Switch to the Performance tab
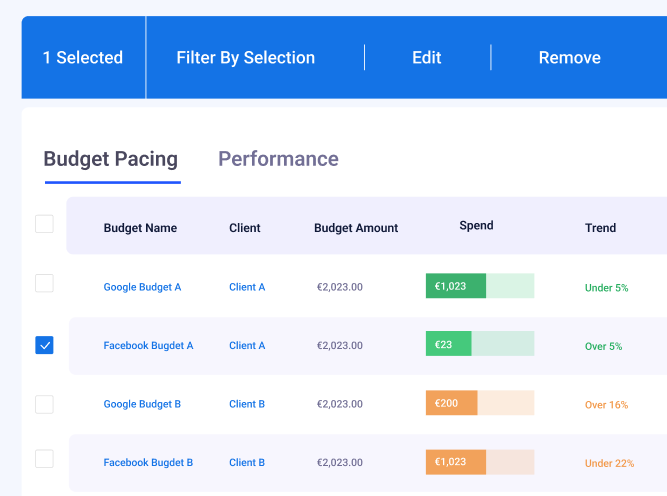Screen dimensions: 667x496 pyautogui.click(x=278, y=159)
